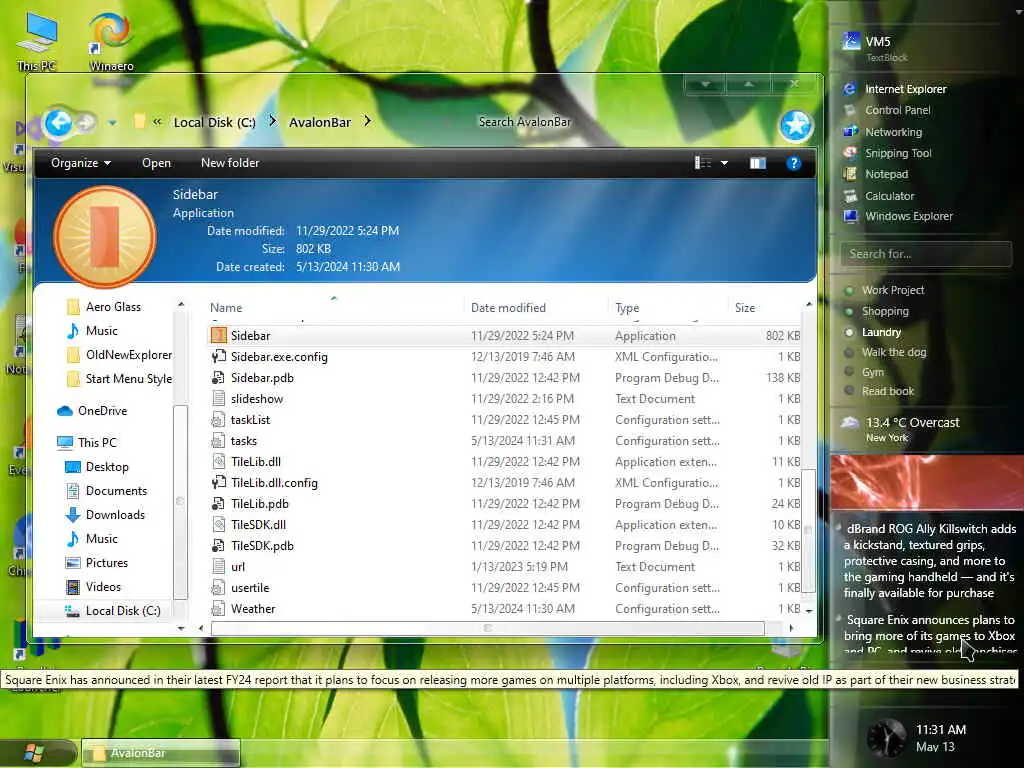Image resolution: width=1024 pixels, height=768 pixels.
Task: Sort by Date modified column header
Action: (x=508, y=308)
